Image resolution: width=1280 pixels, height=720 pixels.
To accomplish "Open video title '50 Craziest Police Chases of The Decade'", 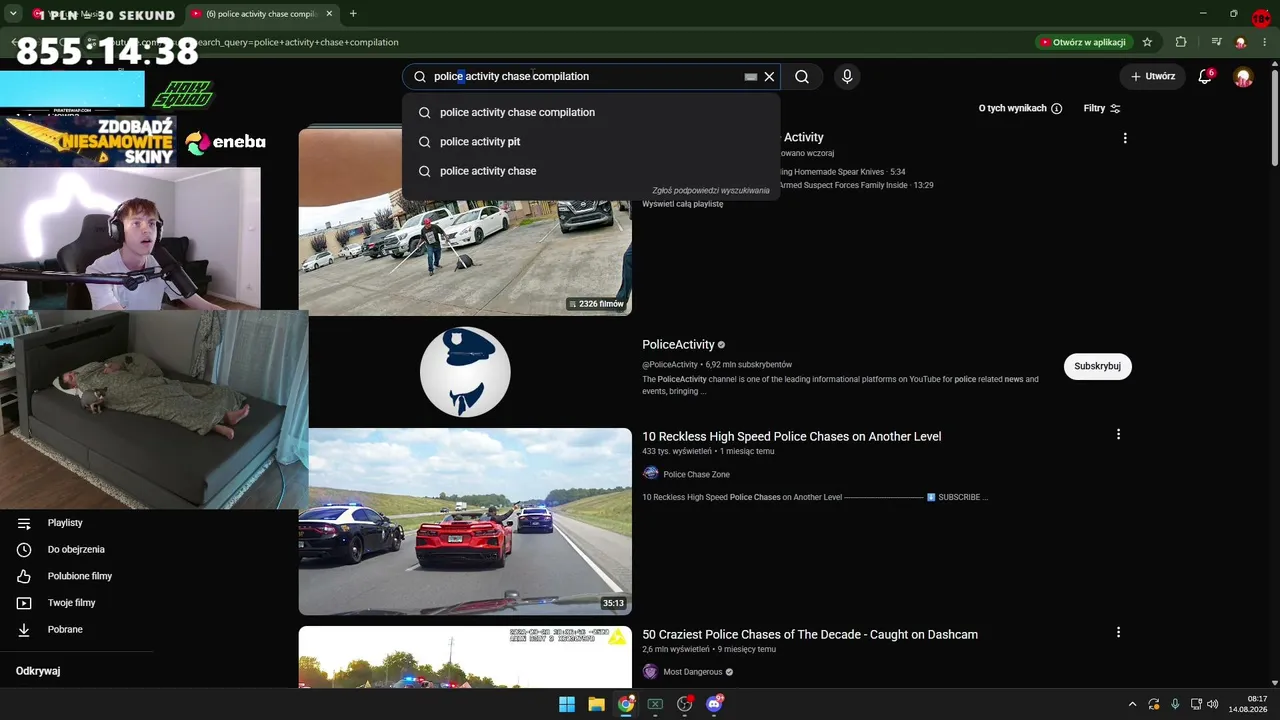I will click(810, 634).
